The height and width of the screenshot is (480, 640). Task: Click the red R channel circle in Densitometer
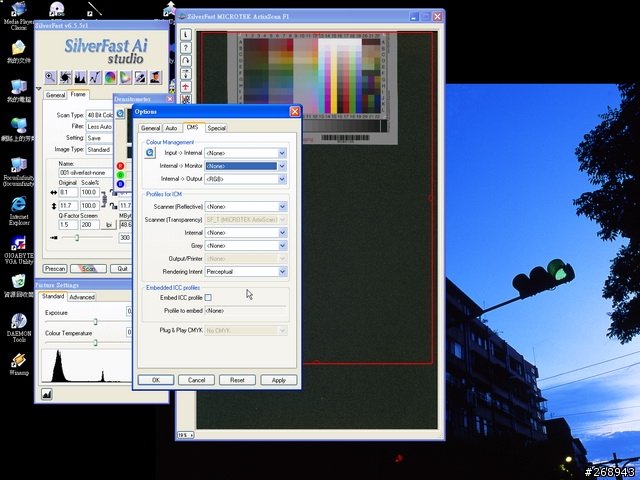[120, 166]
